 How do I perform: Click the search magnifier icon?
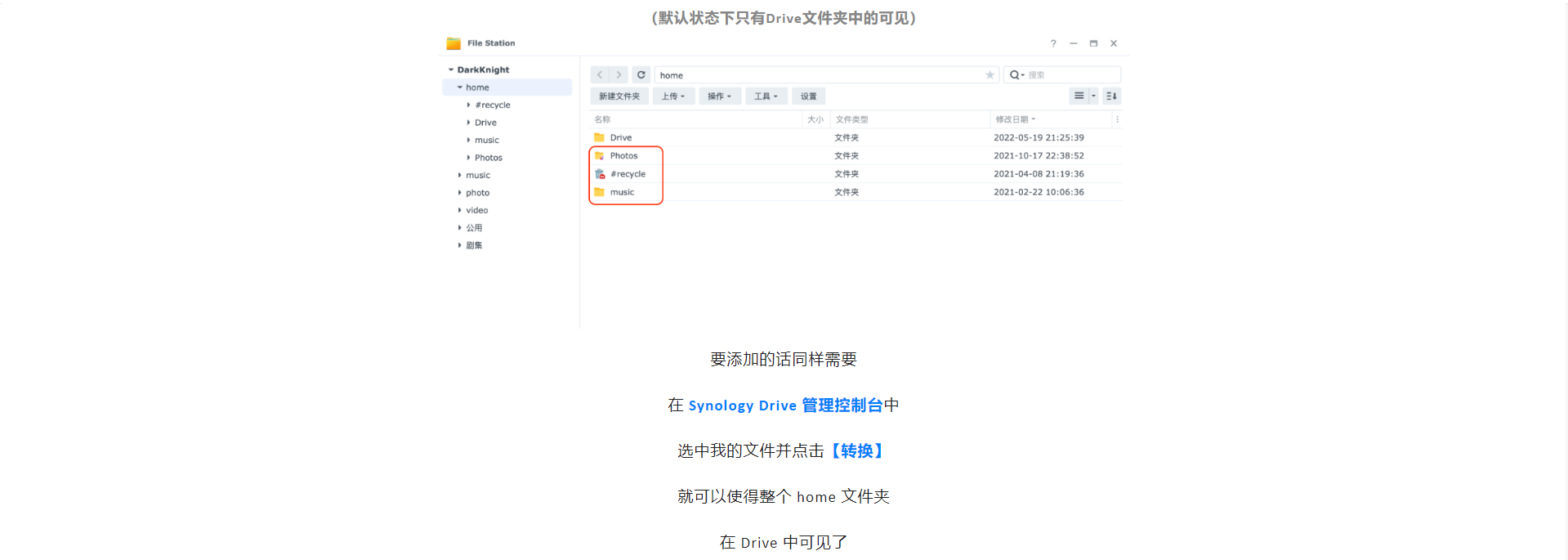tap(1016, 75)
